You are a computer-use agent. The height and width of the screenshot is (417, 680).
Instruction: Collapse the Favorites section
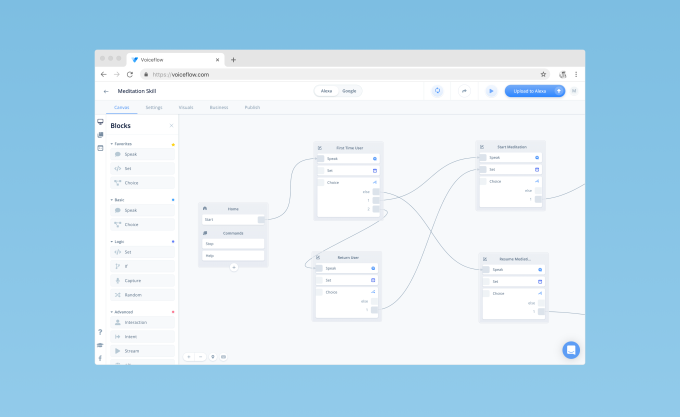[x=113, y=144]
